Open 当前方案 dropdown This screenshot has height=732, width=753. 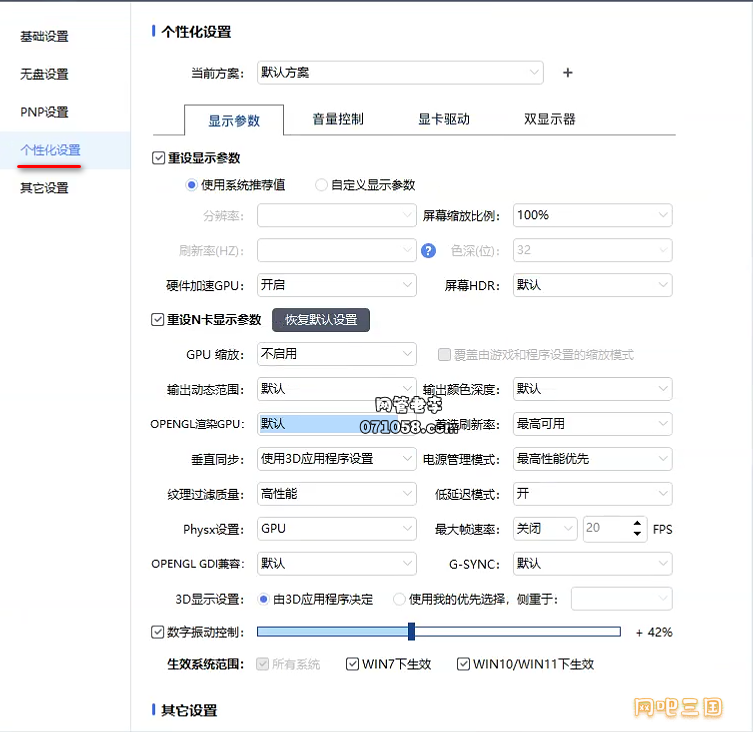(x=400, y=73)
